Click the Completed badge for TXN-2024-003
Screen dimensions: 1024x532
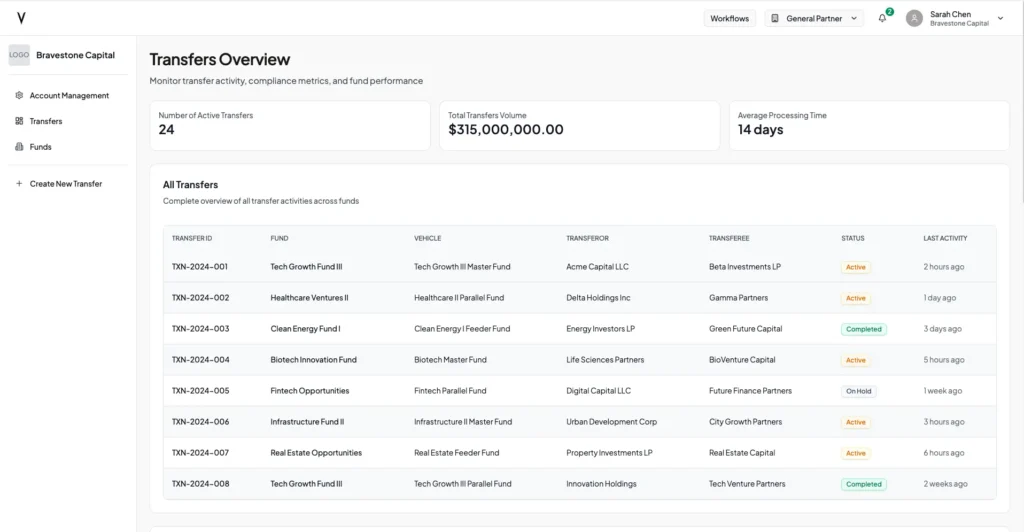point(863,329)
